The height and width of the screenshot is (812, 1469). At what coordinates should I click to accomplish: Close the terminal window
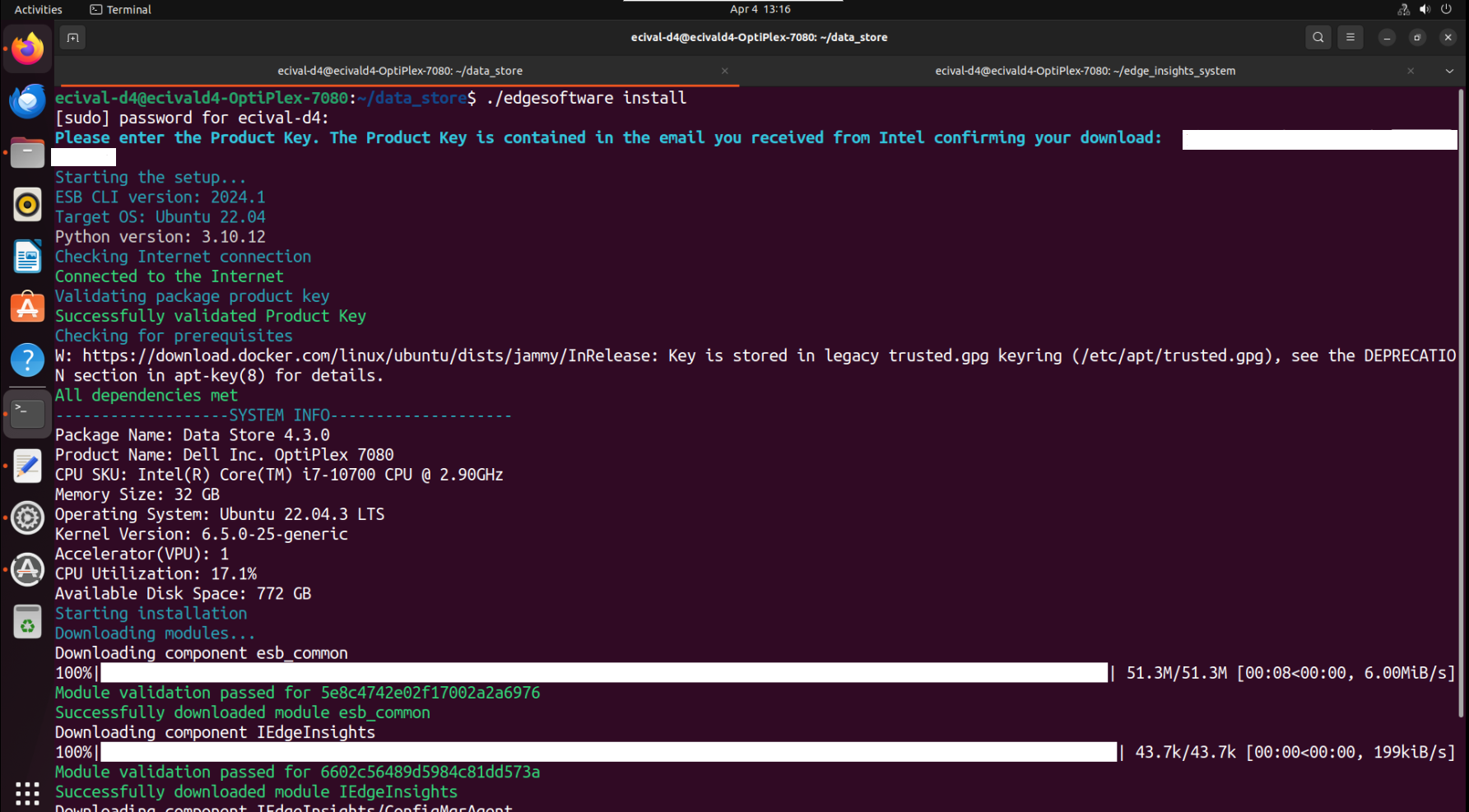point(1448,37)
